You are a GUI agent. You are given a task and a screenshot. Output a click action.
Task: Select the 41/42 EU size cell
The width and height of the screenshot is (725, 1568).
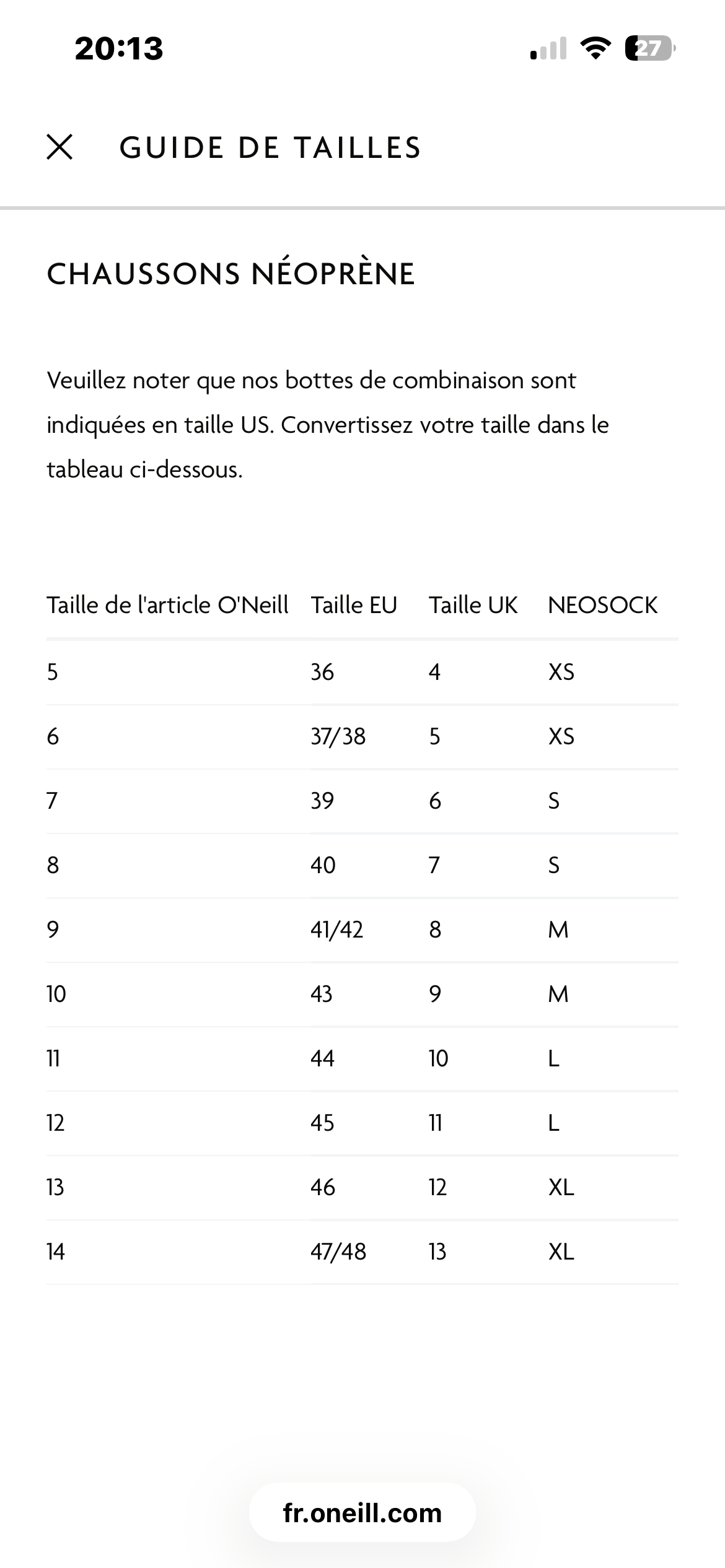(337, 930)
